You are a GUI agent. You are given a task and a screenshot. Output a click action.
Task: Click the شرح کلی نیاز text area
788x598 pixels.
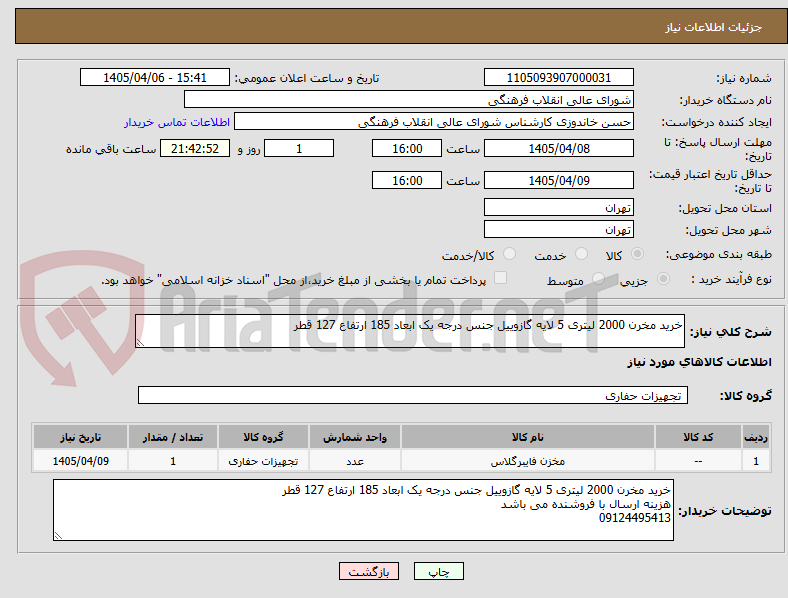click(x=410, y=331)
